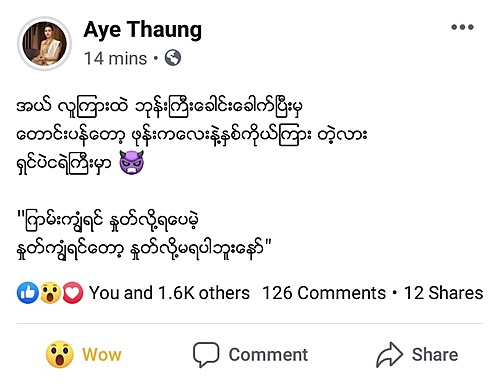Click the public globe privacy icon
This screenshot has width=500, height=385.
coord(173,58)
